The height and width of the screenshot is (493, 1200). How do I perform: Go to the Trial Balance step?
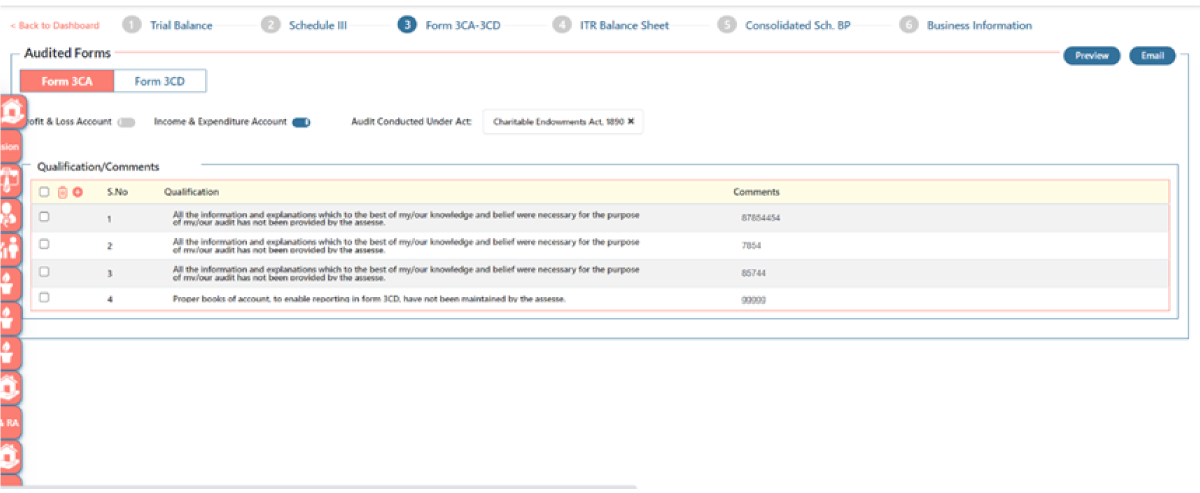click(x=181, y=25)
